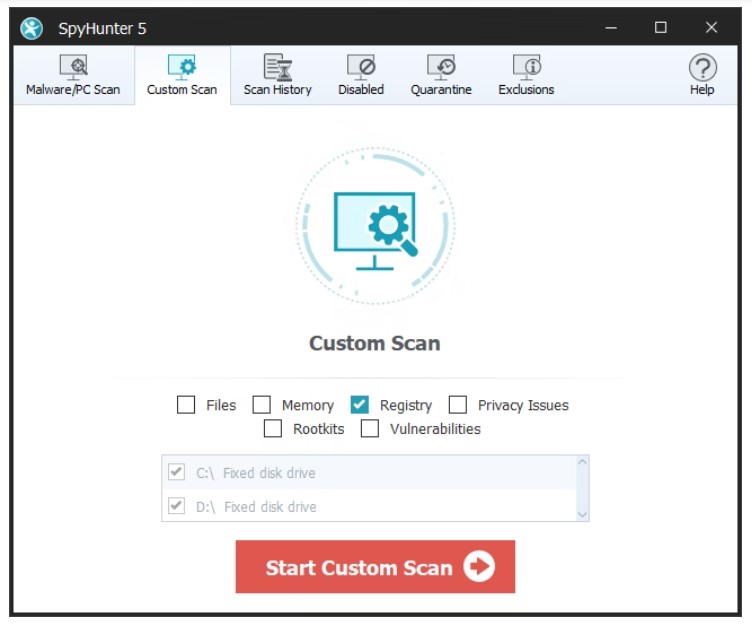Viewport: 752px width, 624px height.
Task: Click the Privacy Issues label text
Action: point(523,405)
